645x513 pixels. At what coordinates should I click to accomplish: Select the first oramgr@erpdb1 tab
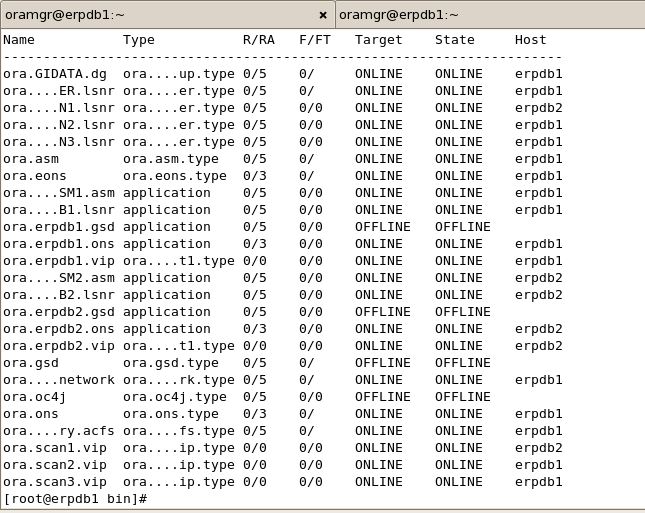[167, 15]
